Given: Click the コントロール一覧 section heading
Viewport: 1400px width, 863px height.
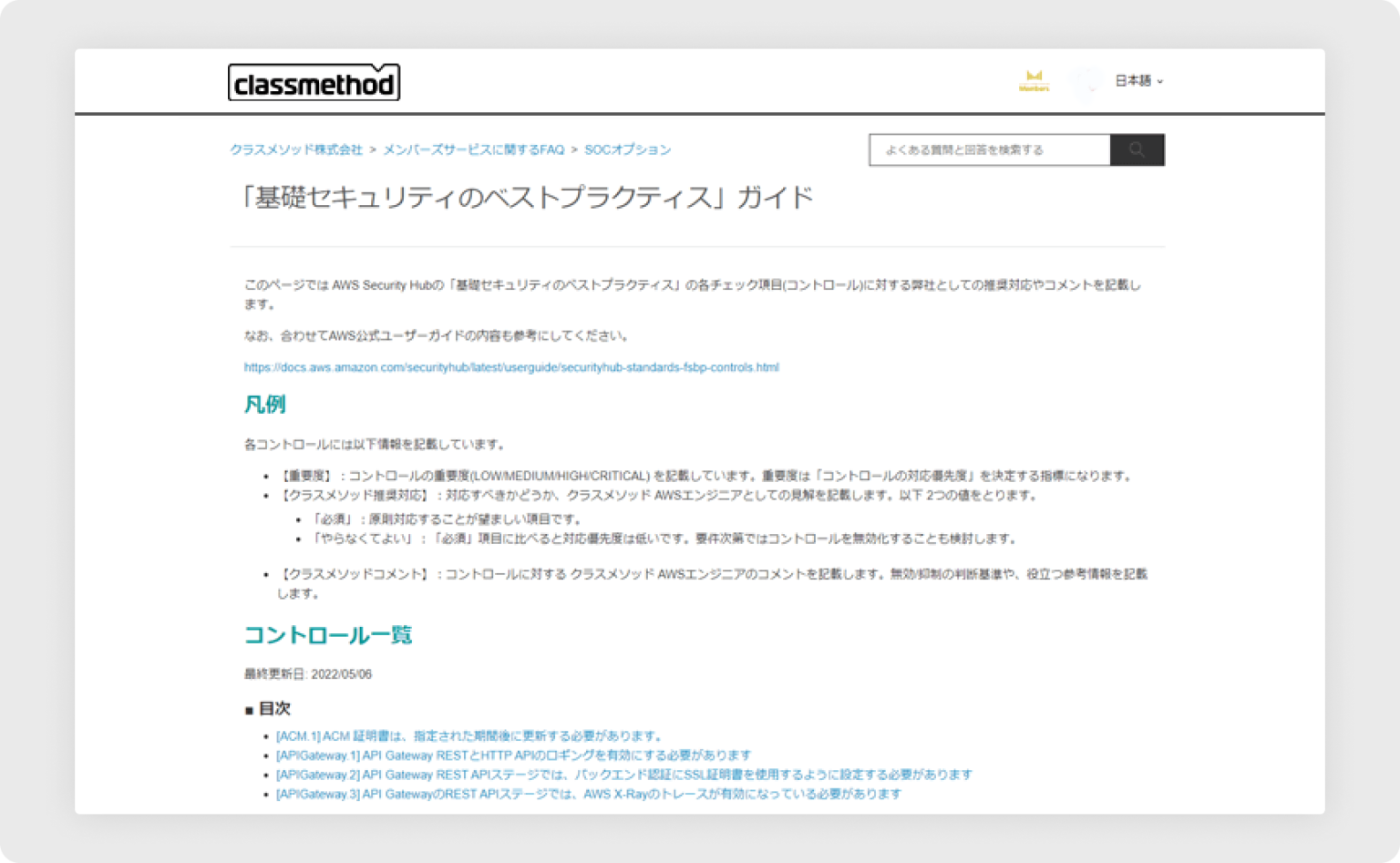Looking at the screenshot, I should (x=328, y=635).
